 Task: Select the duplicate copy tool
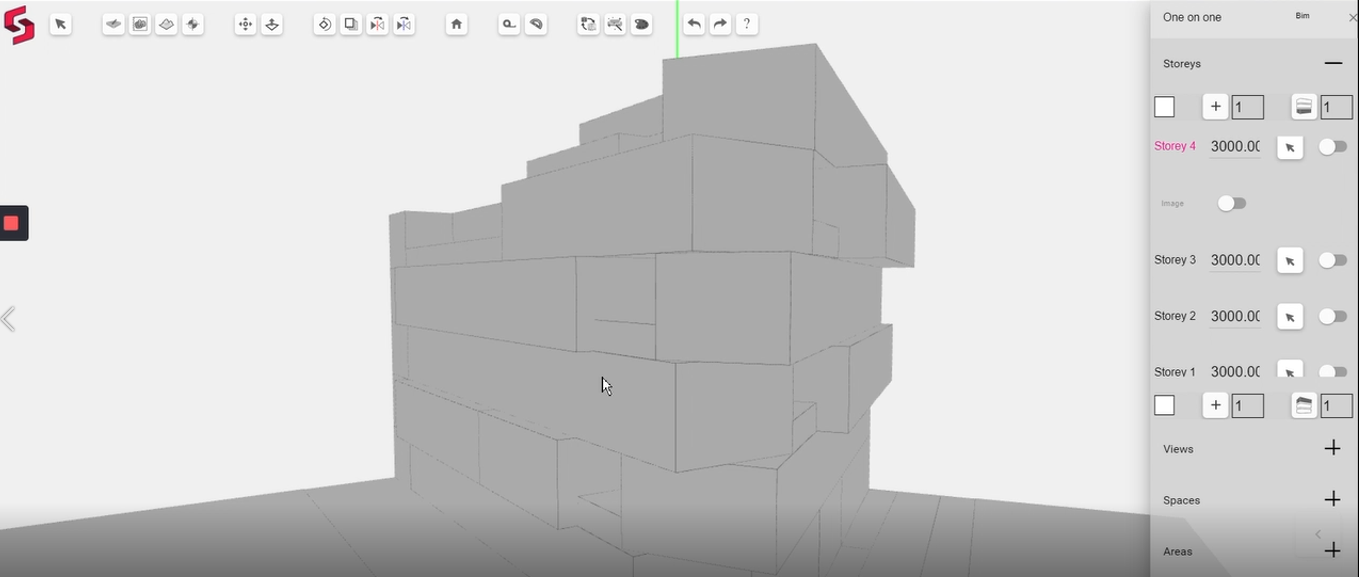click(351, 24)
